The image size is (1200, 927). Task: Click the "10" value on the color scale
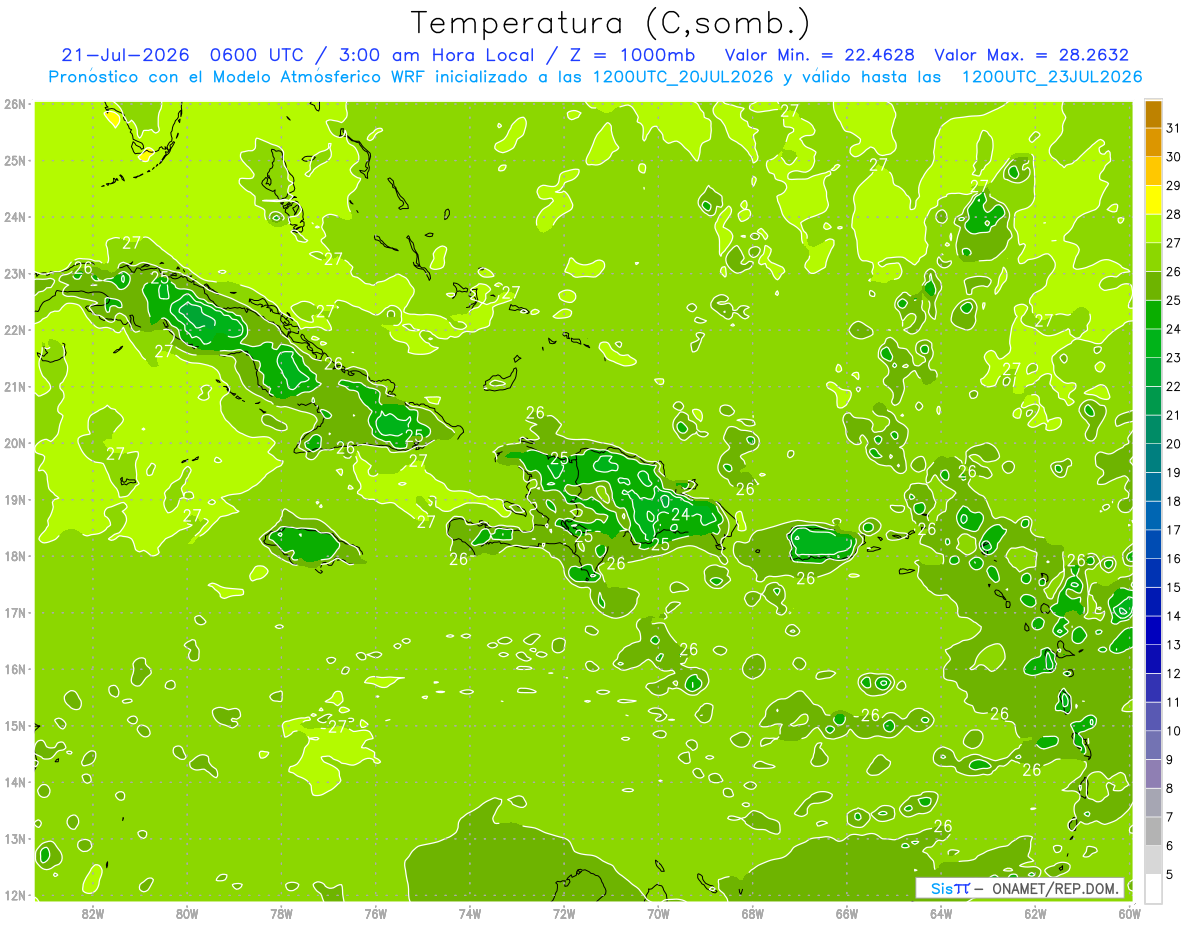(x=1173, y=731)
